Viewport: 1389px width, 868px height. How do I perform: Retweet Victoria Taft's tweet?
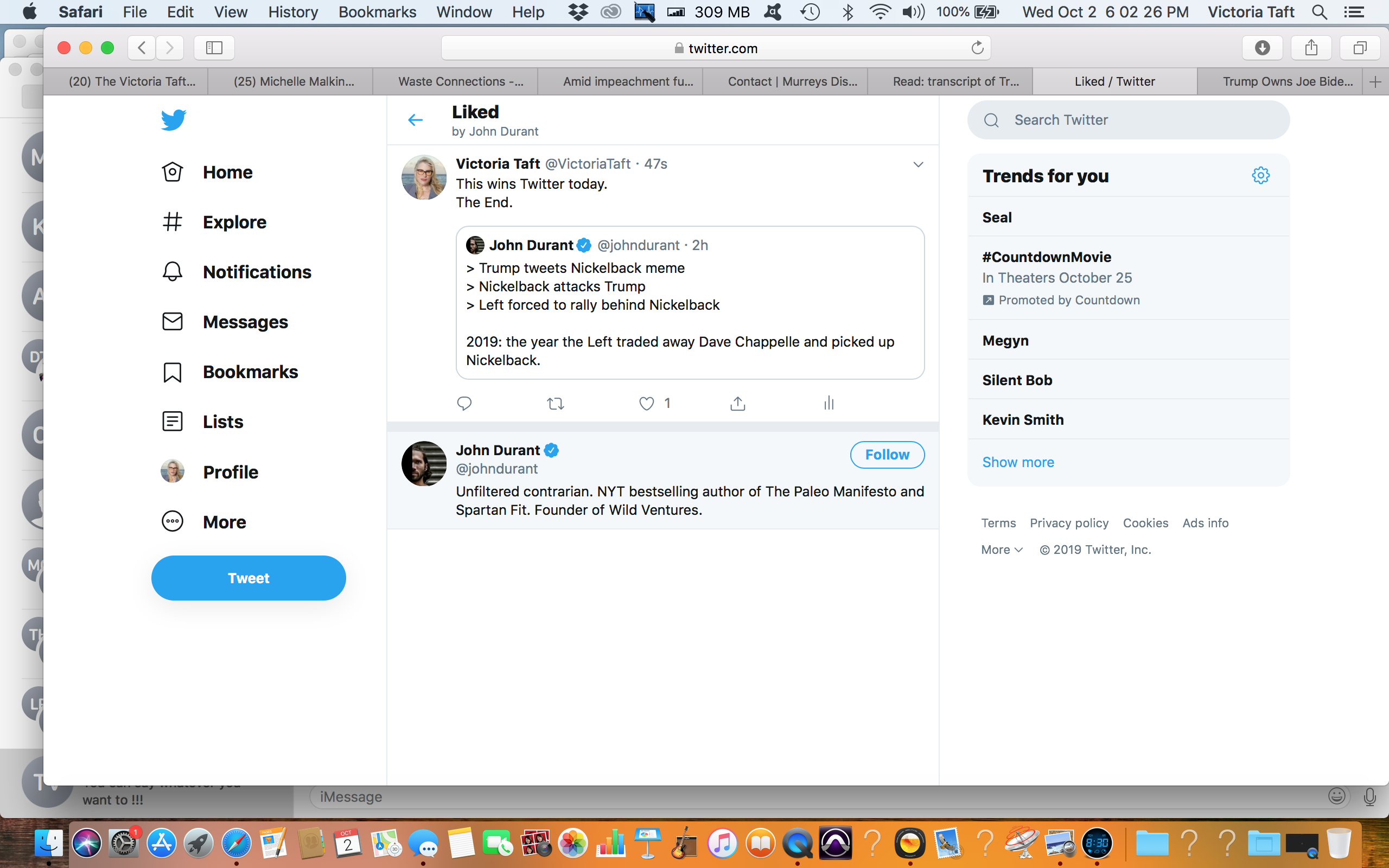click(x=555, y=404)
